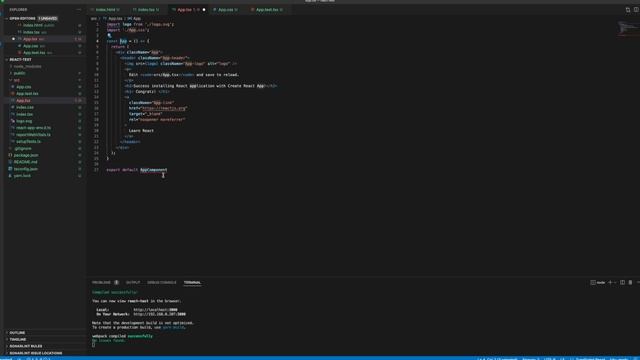Click the https://reactjs.org link in the code
The image size is (640, 360).
[x=164, y=108]
